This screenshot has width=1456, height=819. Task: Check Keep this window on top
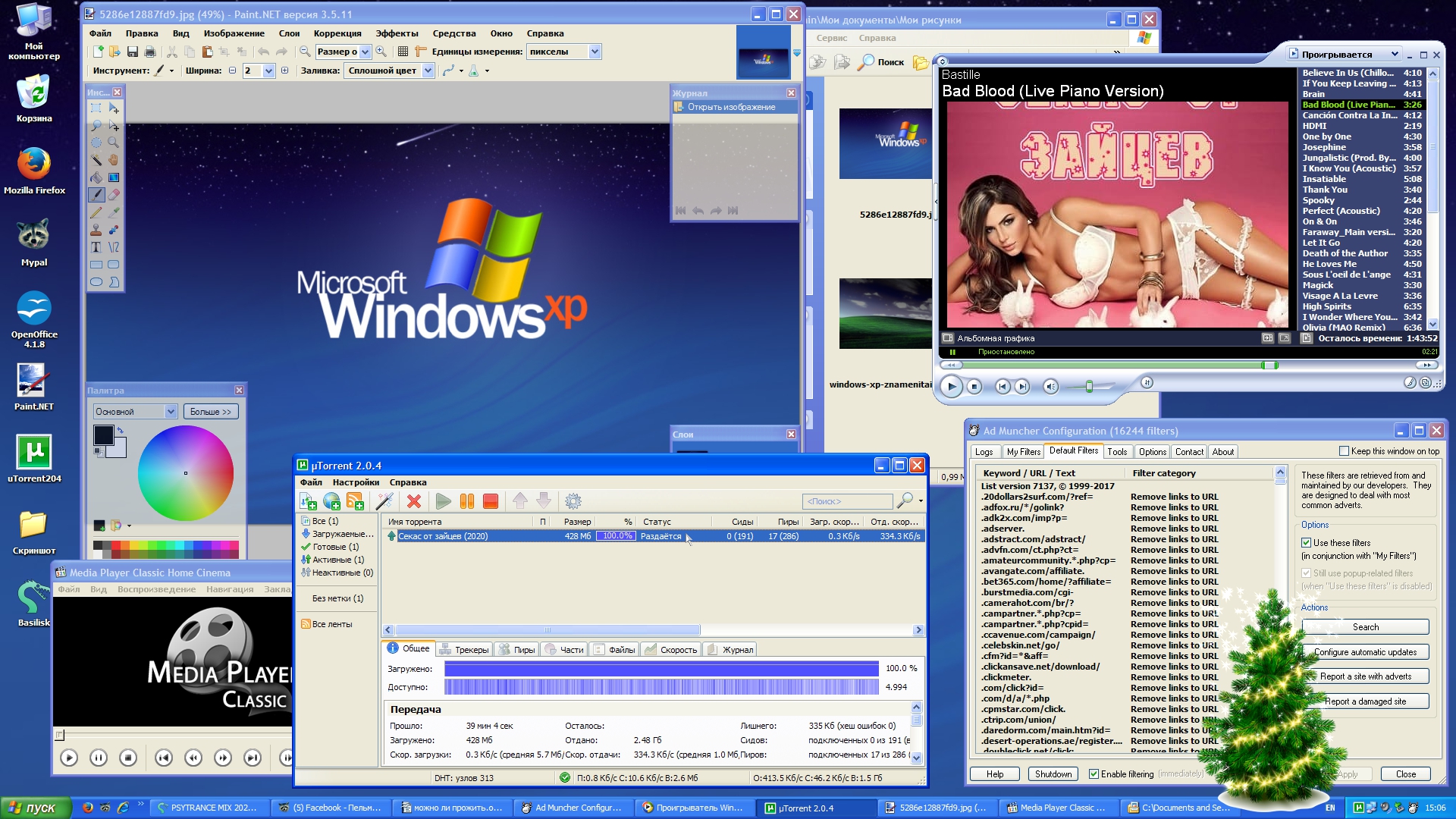pyautogui.click(x=1344, y=451)
